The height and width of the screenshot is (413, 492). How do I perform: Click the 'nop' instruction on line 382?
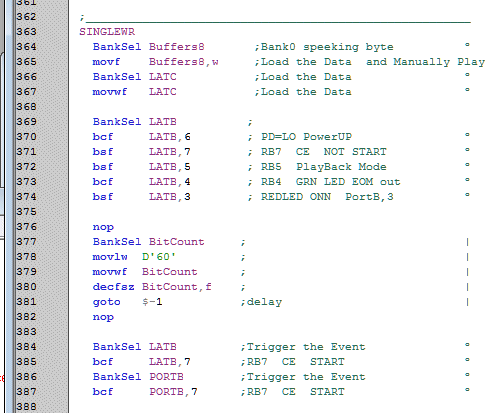103,317
